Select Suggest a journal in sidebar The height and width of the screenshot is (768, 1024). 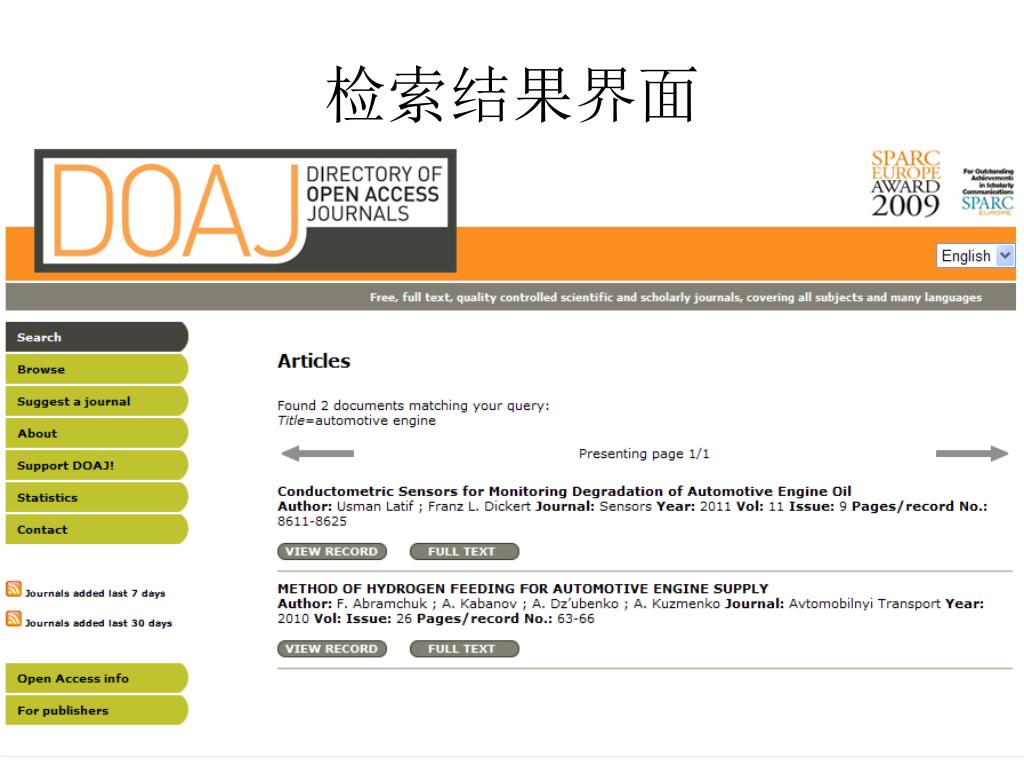tap(97, 401)
